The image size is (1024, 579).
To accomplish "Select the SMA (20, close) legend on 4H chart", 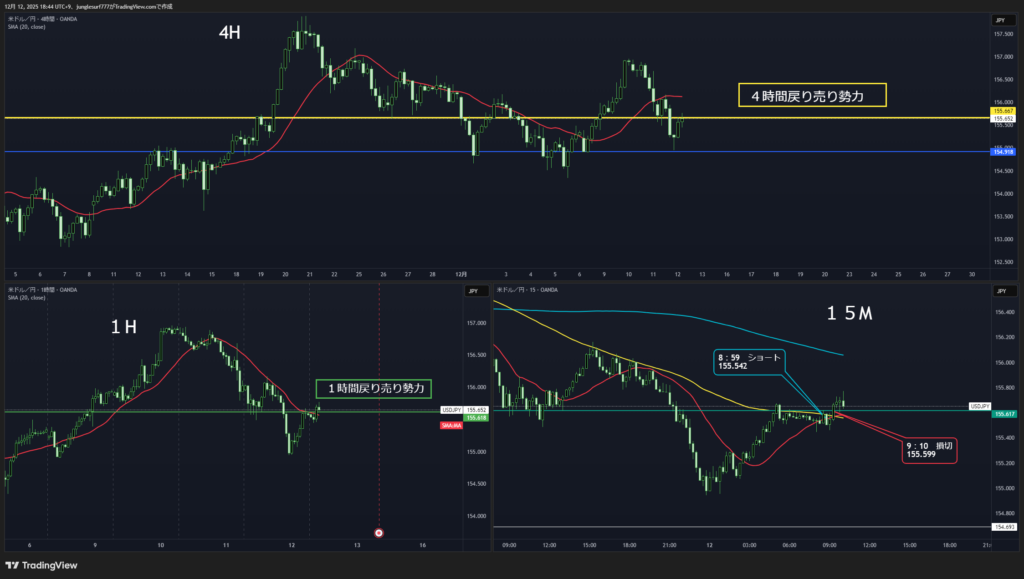I will (27, 27).
